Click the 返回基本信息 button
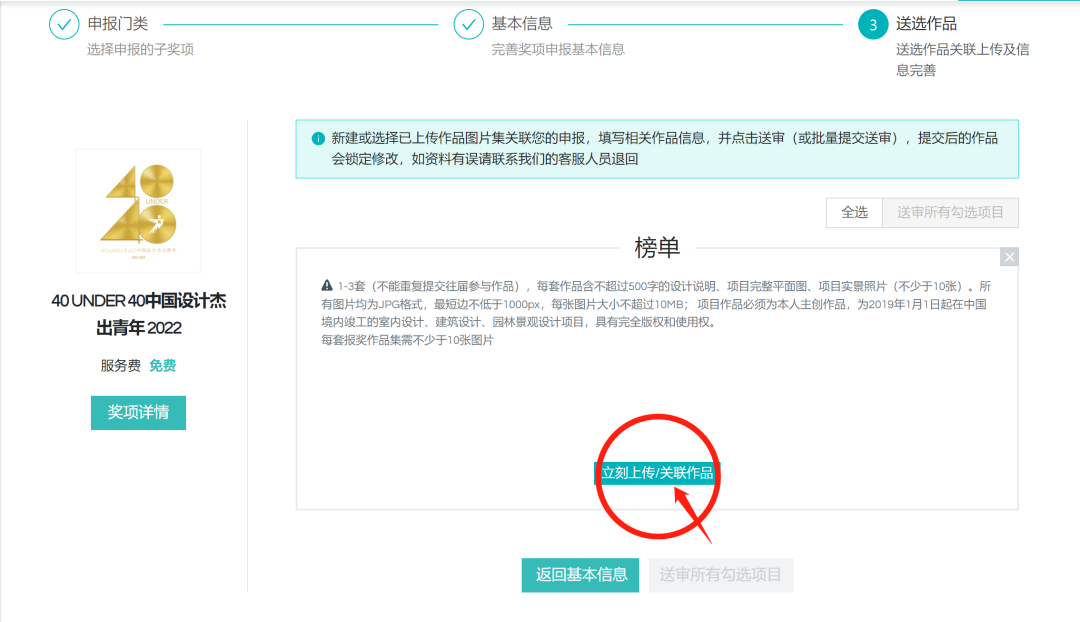The width and height of the screenshot is (1080, 622). (x=580, y=575)
